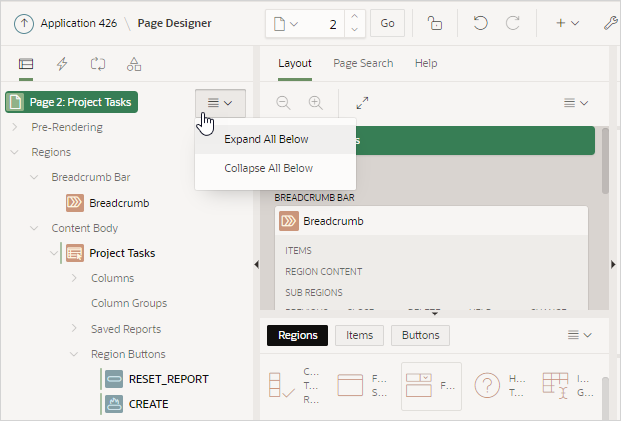
Task: Click REGION CONTENT slot in layout
Action: pyautogui.click(x=324, y=272)
